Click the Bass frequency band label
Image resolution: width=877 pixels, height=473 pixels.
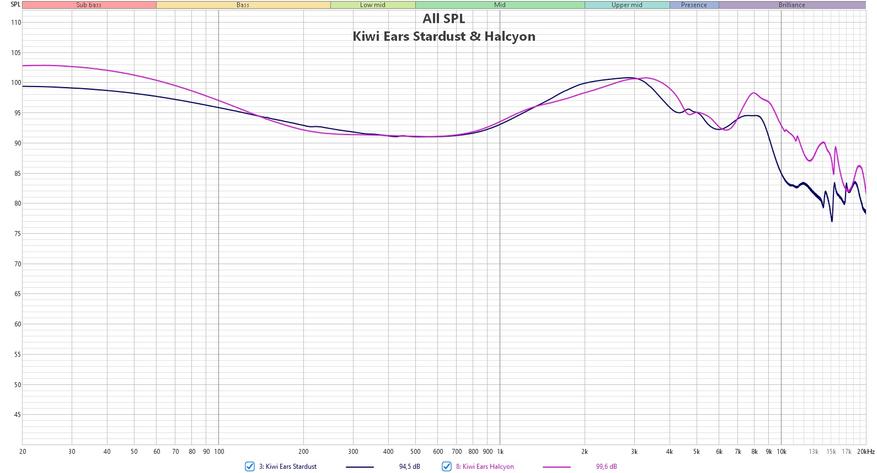tap(243, 5)
